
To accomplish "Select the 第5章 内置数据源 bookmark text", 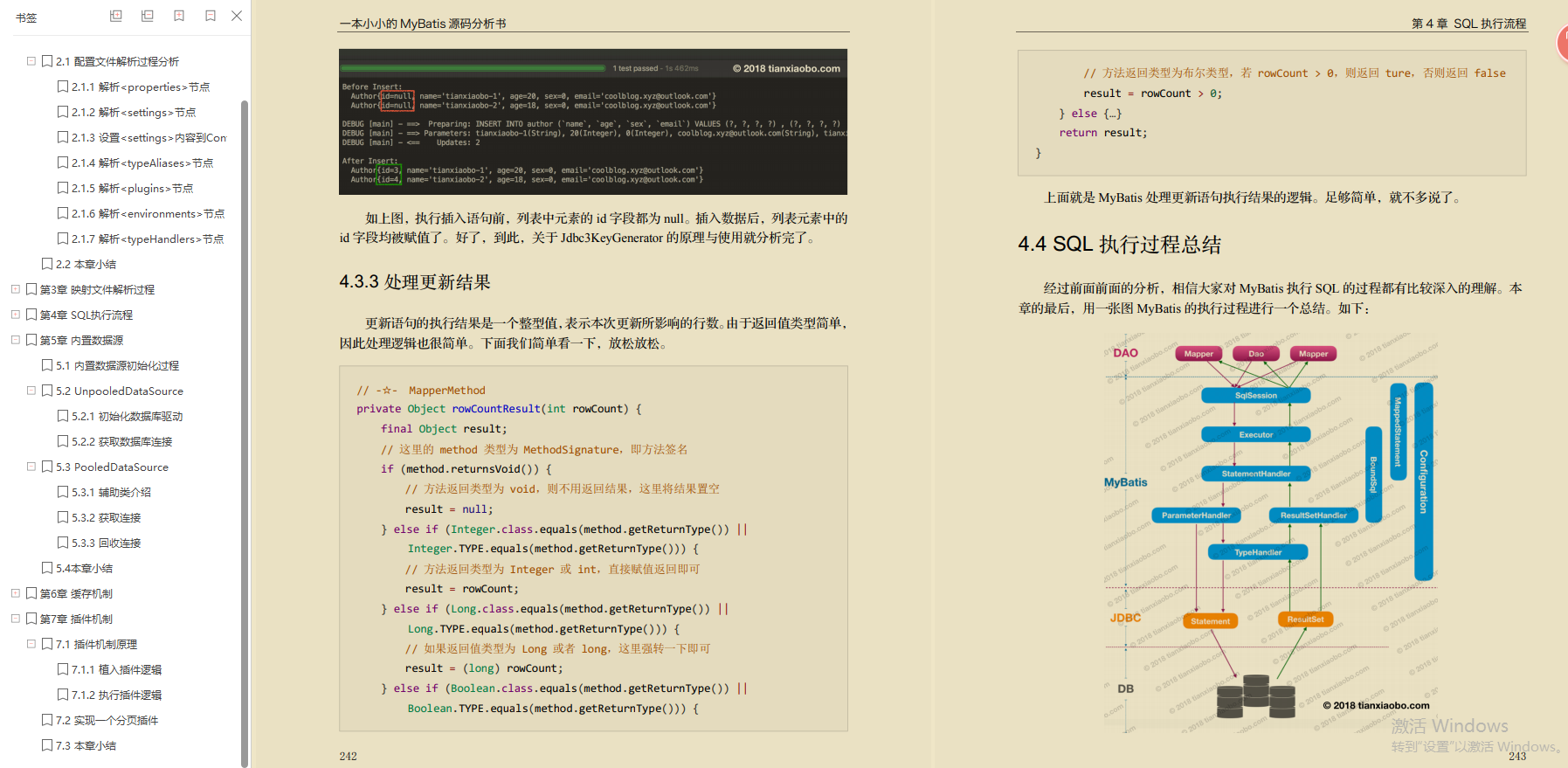I will tap(81, 340).
